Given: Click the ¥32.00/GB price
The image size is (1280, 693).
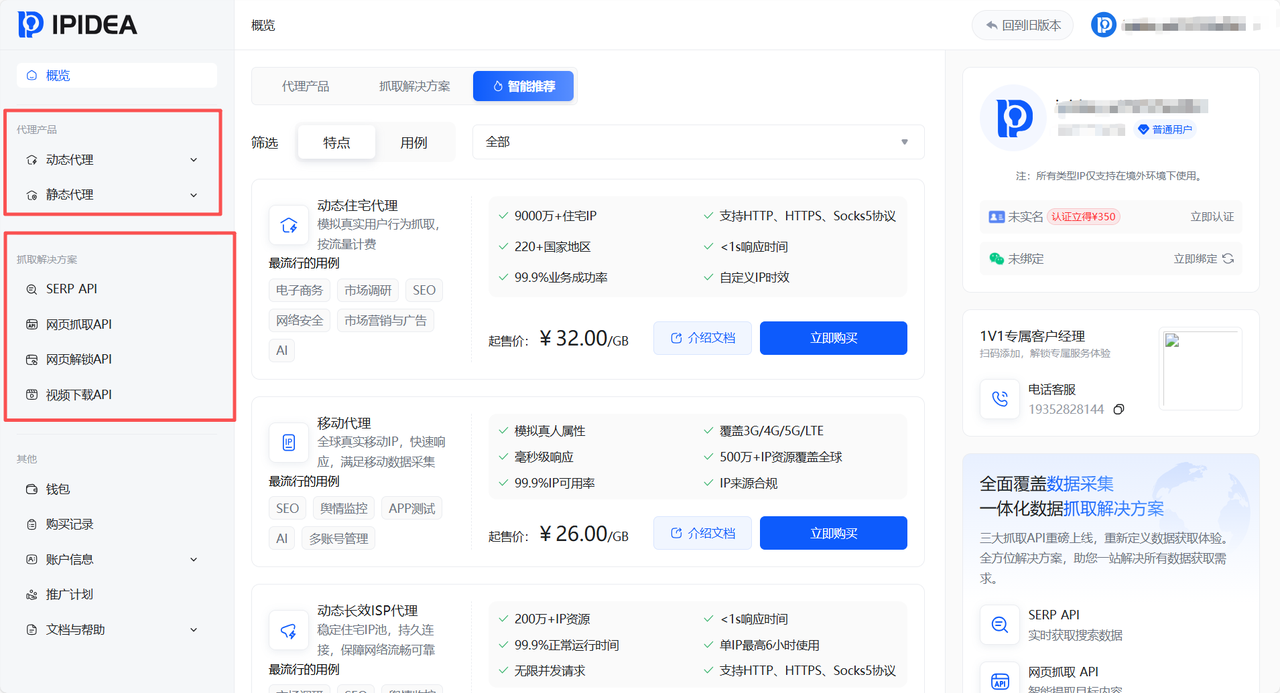Looking at the screenshot, I should click(583, 338).
